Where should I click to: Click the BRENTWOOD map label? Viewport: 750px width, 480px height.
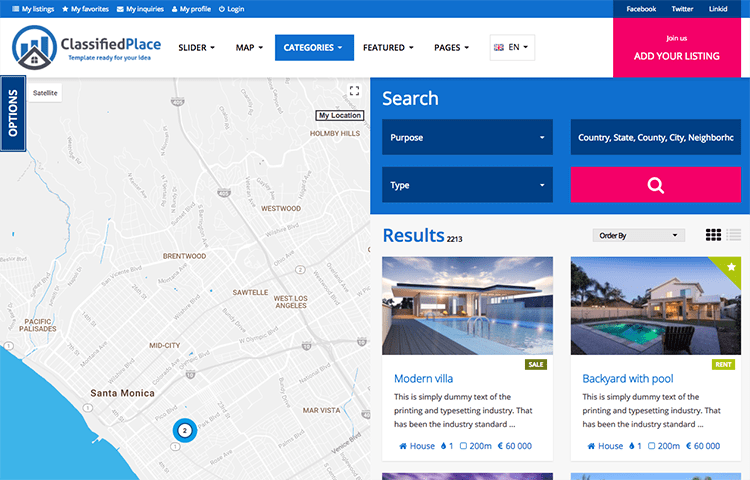pos(184,256)
